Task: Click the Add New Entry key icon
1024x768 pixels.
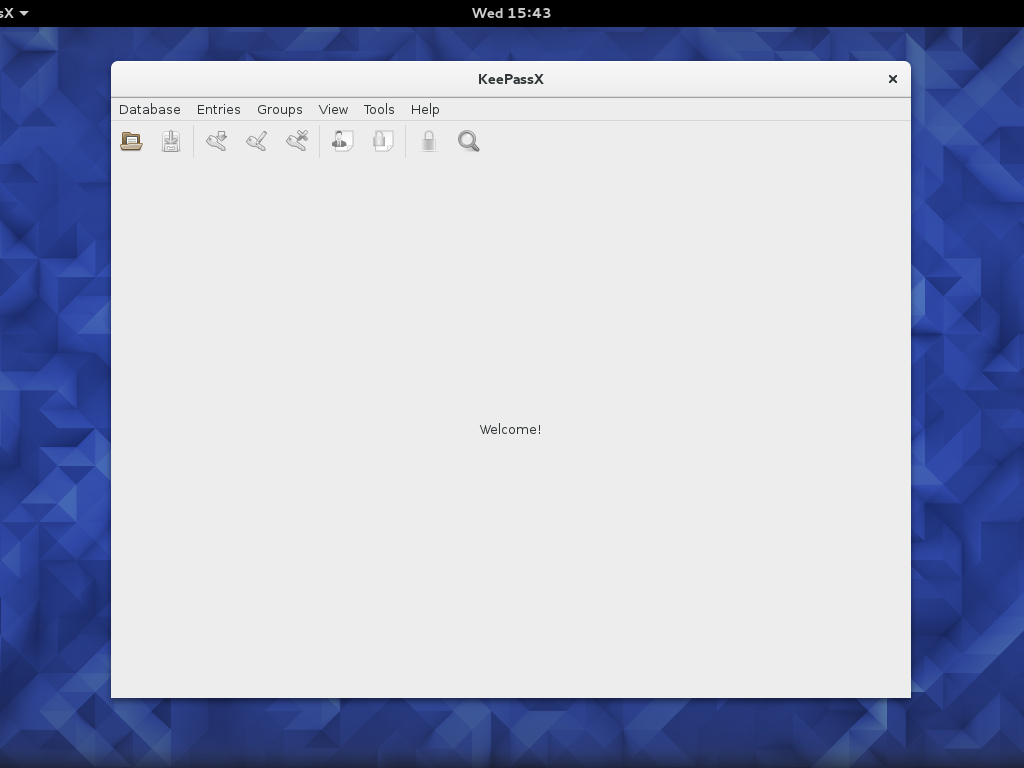Action: point(217,141)
